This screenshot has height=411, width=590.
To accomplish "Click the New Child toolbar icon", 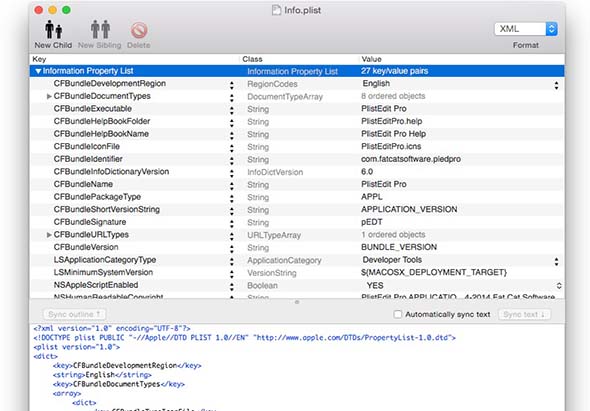I will pyautogui.click(x=53, y=29).
